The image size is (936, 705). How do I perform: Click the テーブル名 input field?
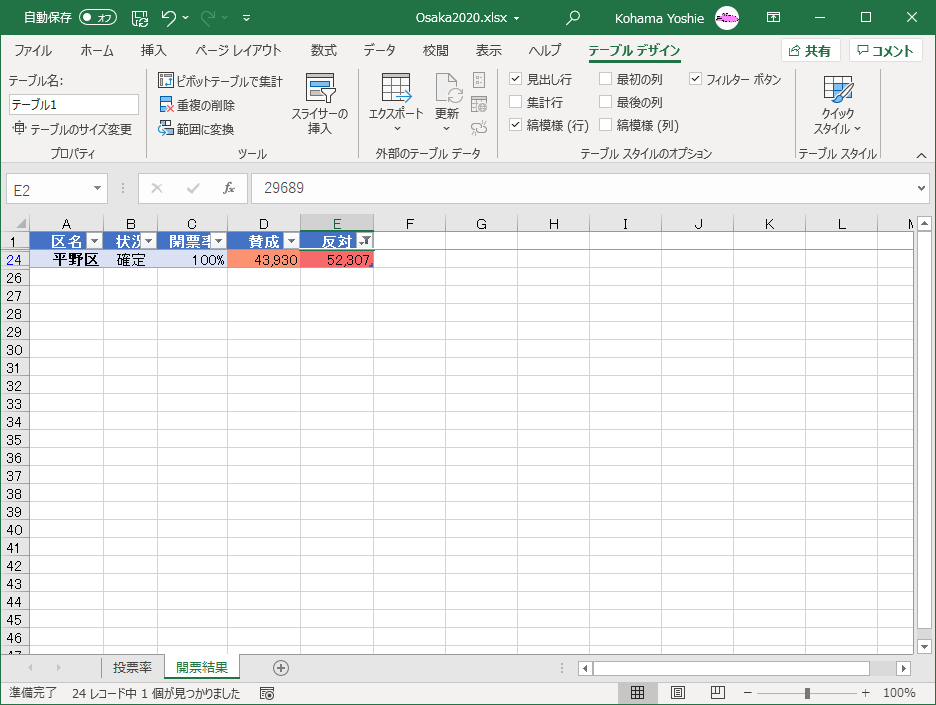(74, 104)
